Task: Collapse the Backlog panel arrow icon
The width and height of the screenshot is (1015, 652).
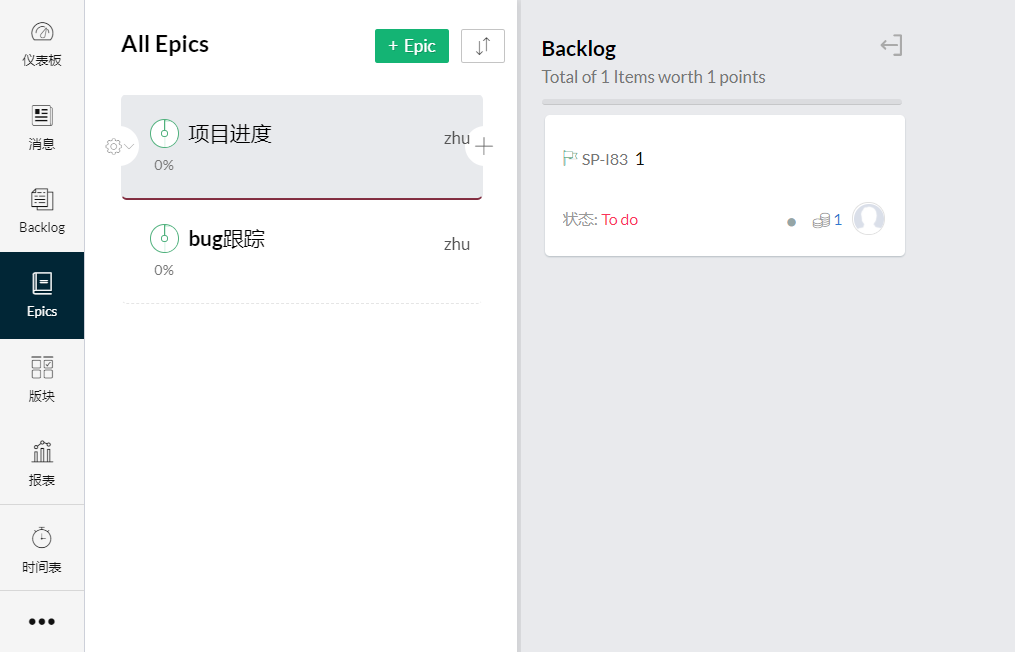Action: point(891,46)
